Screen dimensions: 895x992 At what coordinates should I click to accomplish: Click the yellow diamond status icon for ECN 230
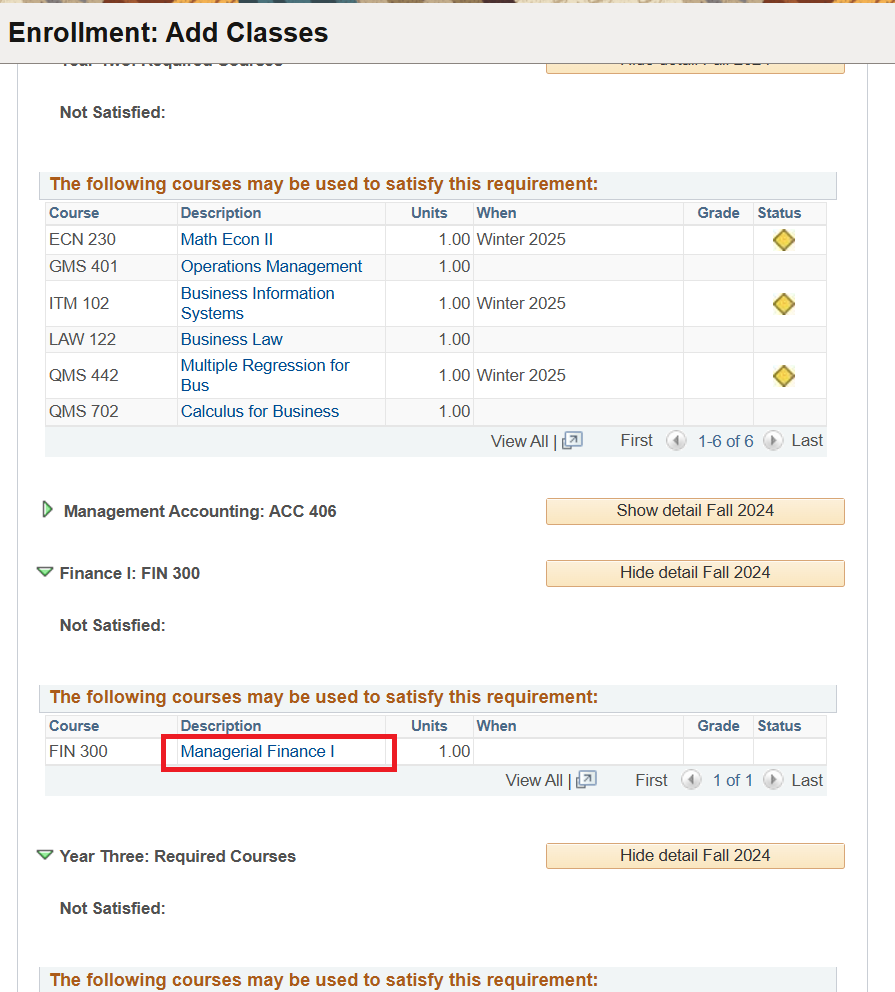(x=784, y=240)
